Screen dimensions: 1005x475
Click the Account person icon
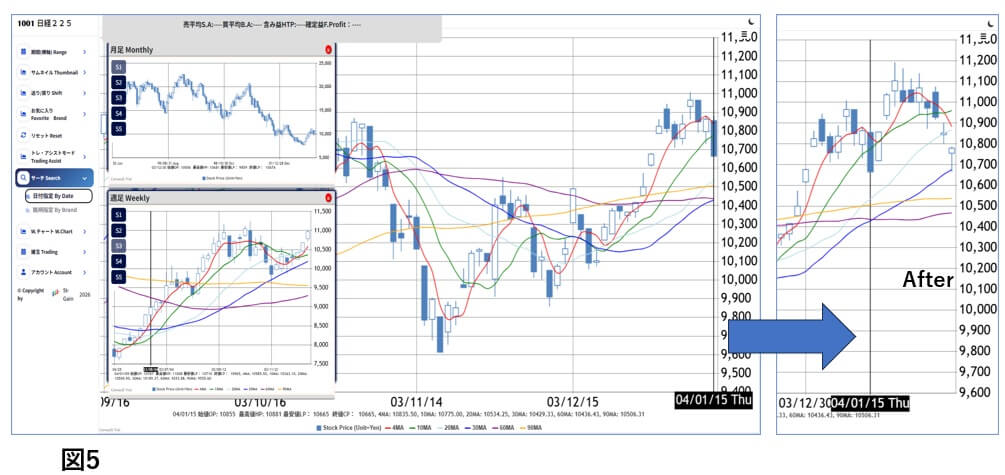pos(24,272)
